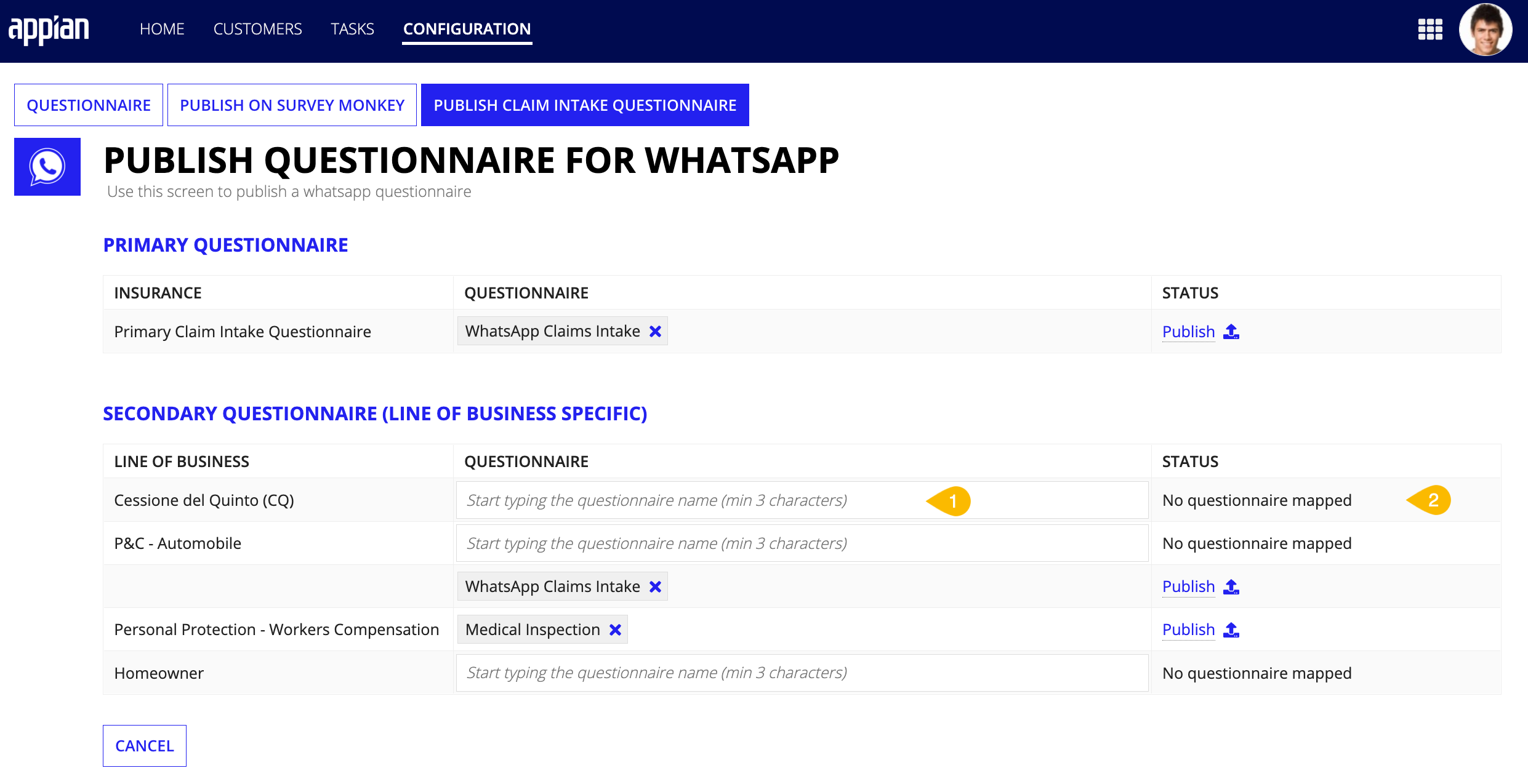Switch to PUBLISH ON SURVEY MONKEY tab
The width and height of the screenshot is (1528, 784).
(x=291, y=105)
